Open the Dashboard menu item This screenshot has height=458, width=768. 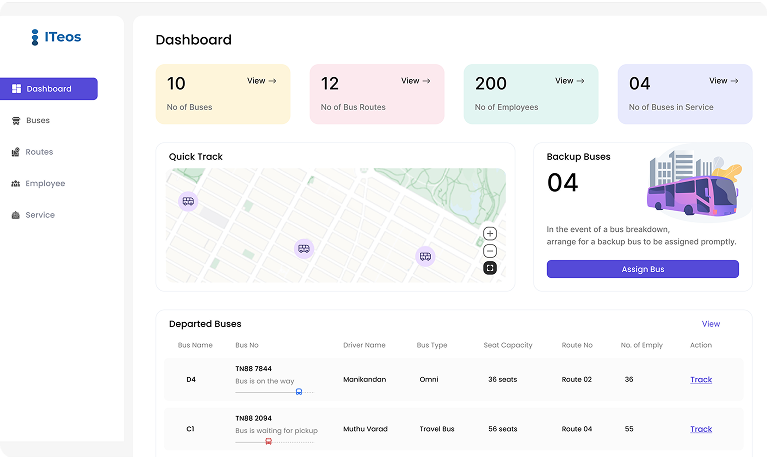(48, 89)
